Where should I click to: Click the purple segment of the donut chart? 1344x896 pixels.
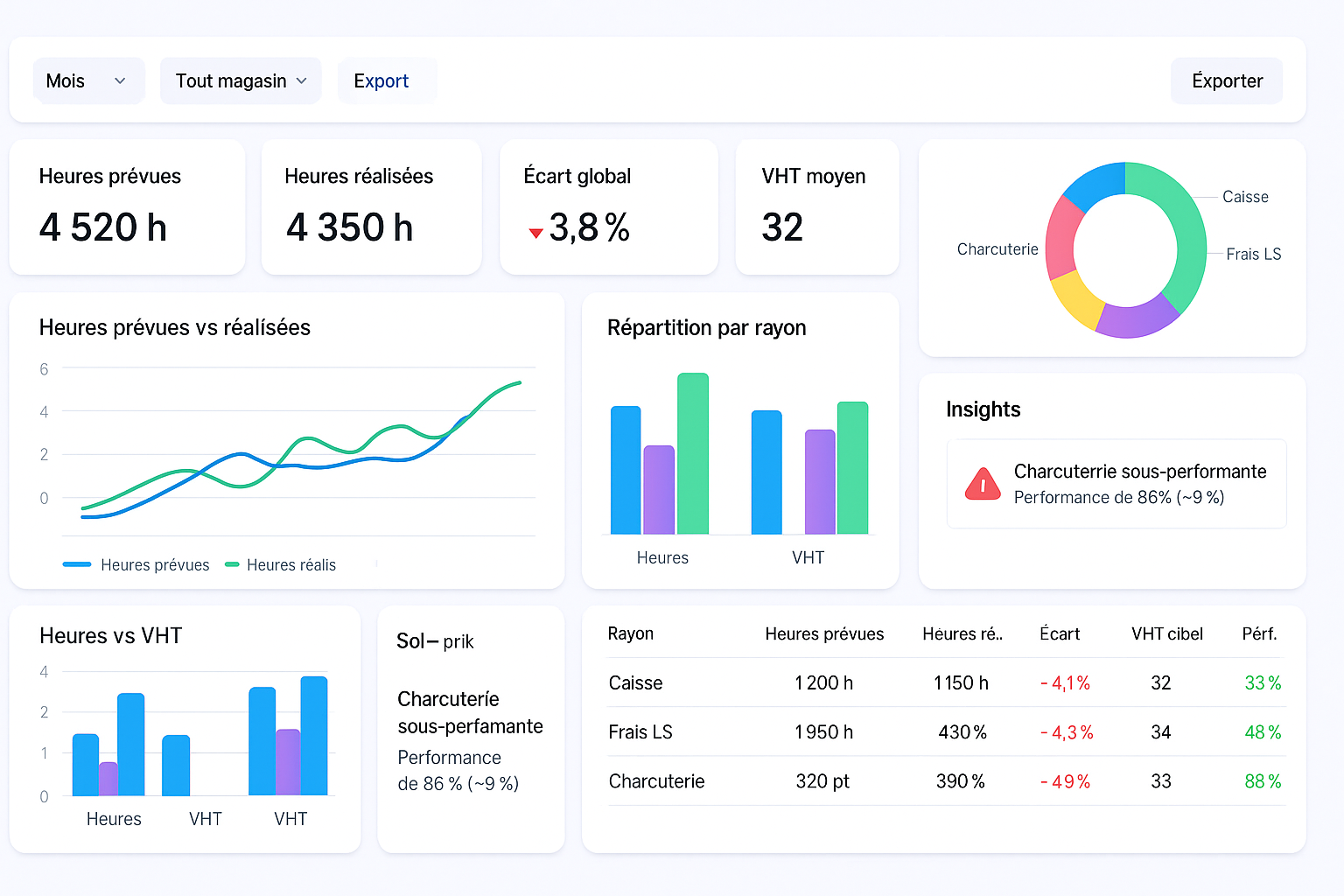[1136, 319]
